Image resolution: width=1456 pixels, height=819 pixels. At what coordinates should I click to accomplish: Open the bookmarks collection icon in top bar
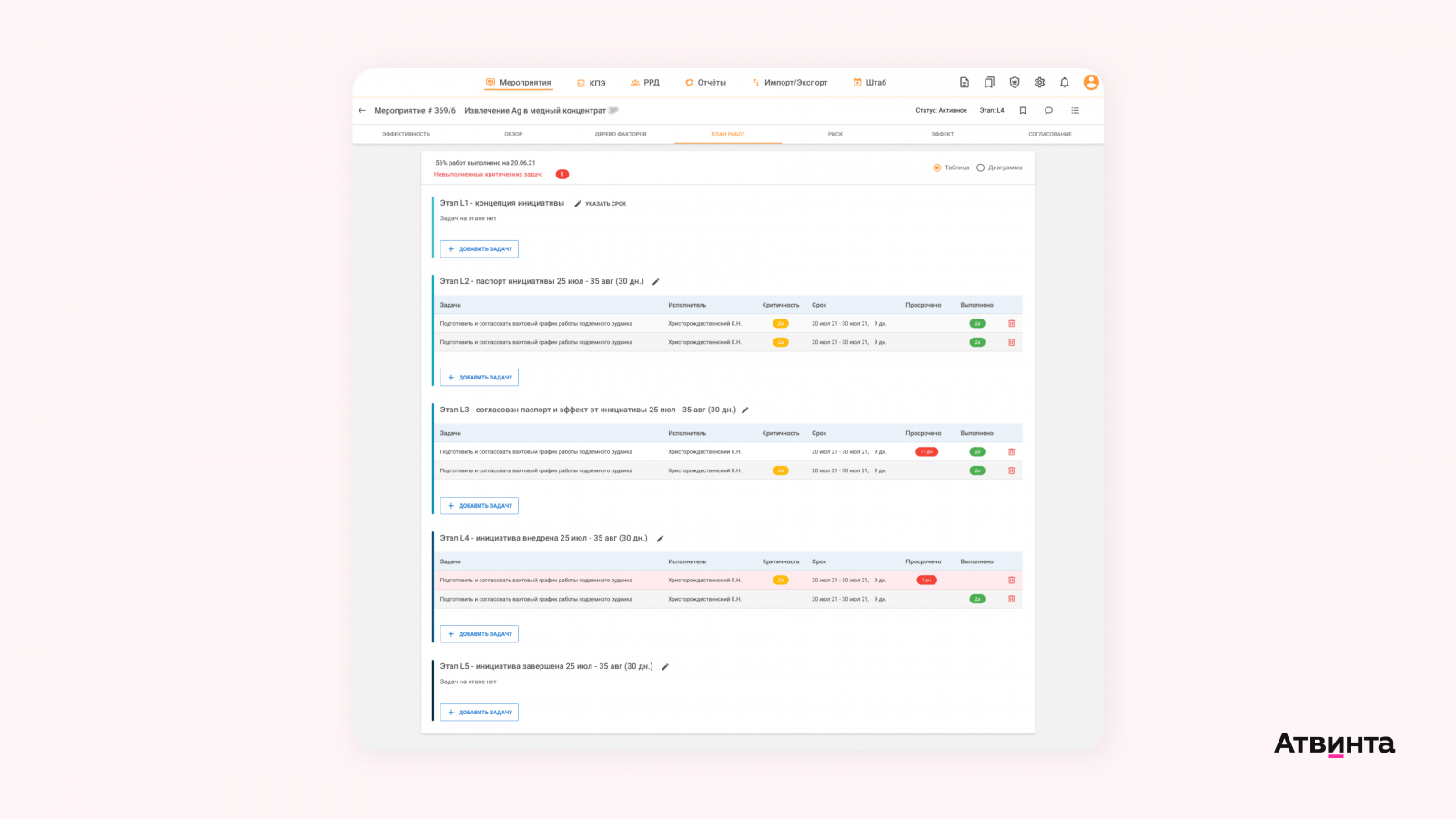coord(989,83)
